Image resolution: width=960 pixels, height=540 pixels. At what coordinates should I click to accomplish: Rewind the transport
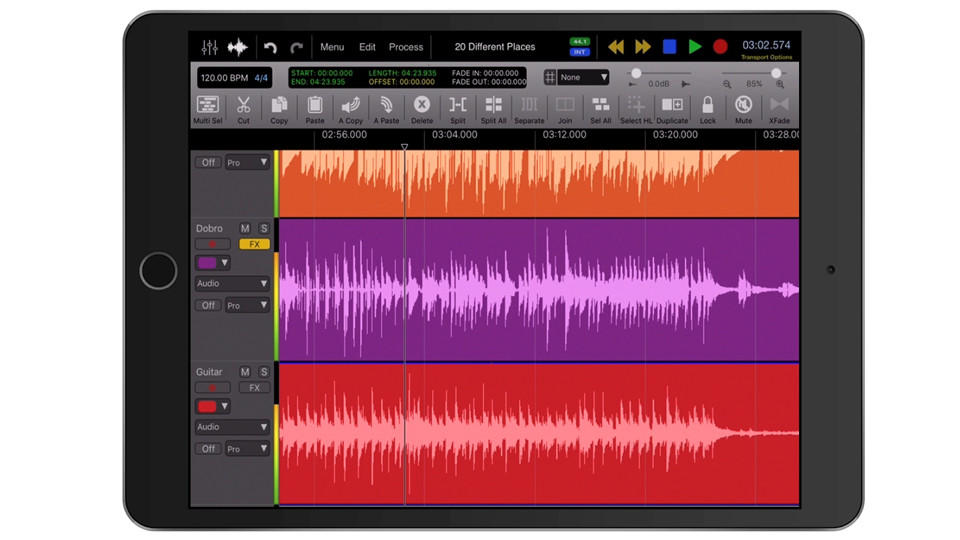pos(616,47)
